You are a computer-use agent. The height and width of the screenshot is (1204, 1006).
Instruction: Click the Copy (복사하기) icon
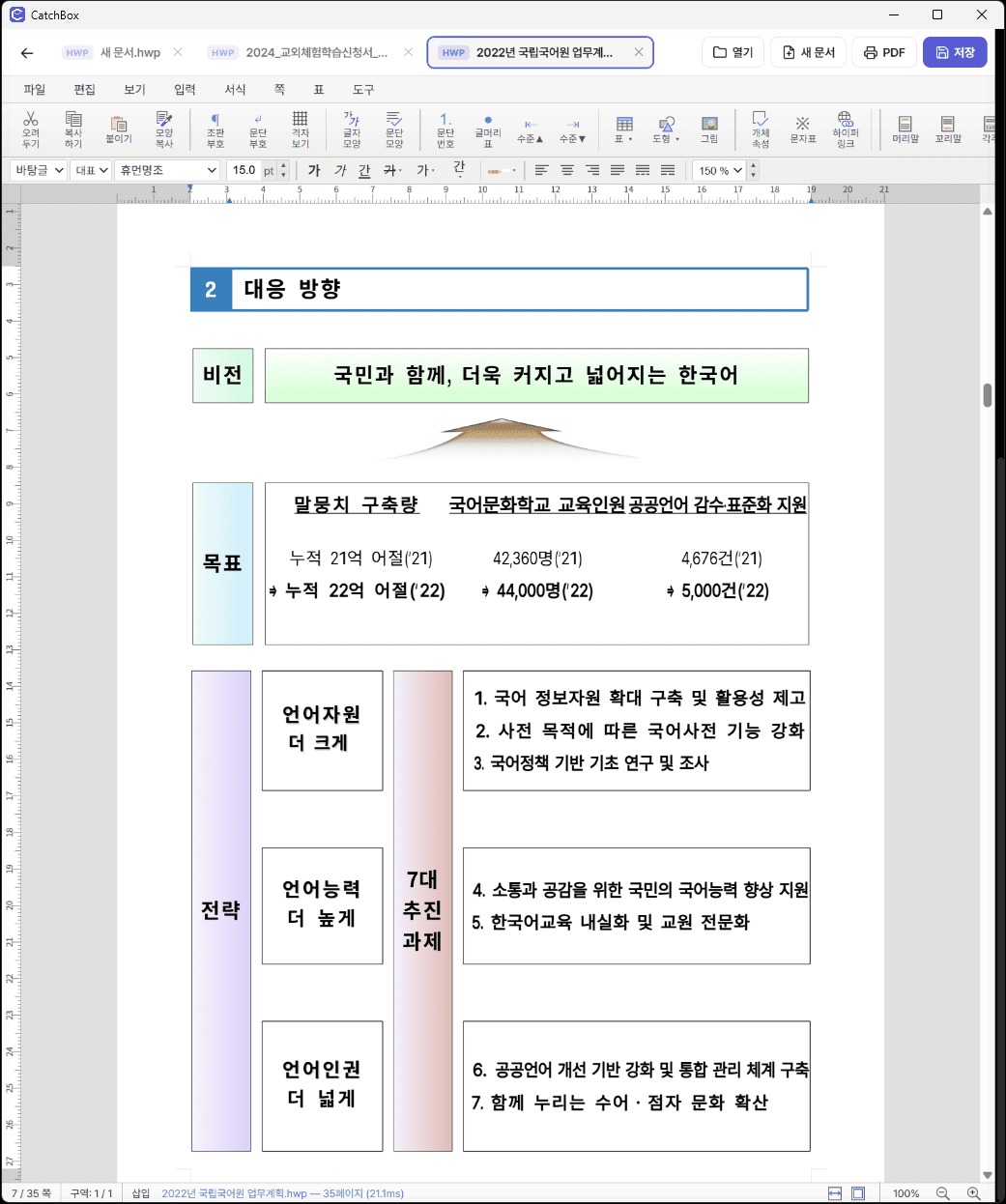(x=73, y=129)
